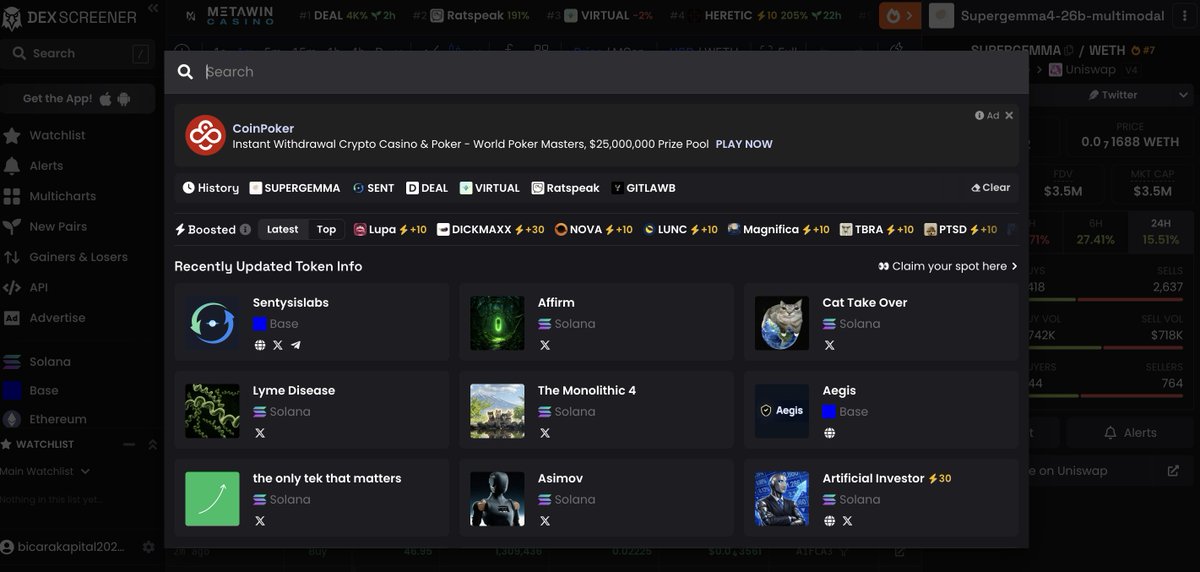Click the CoinPoker logo
Screen dimensions: 1200x572
point(205,135)
